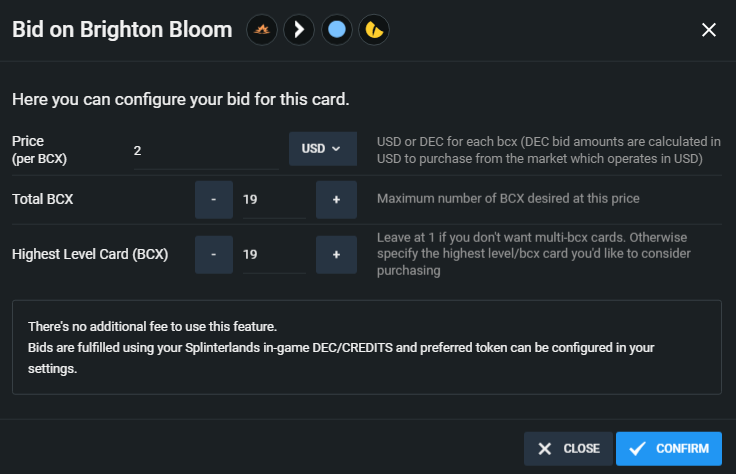The image size is (736, 474).
Task: Click into the Total BCX value field
Action: tap(274, 200)
